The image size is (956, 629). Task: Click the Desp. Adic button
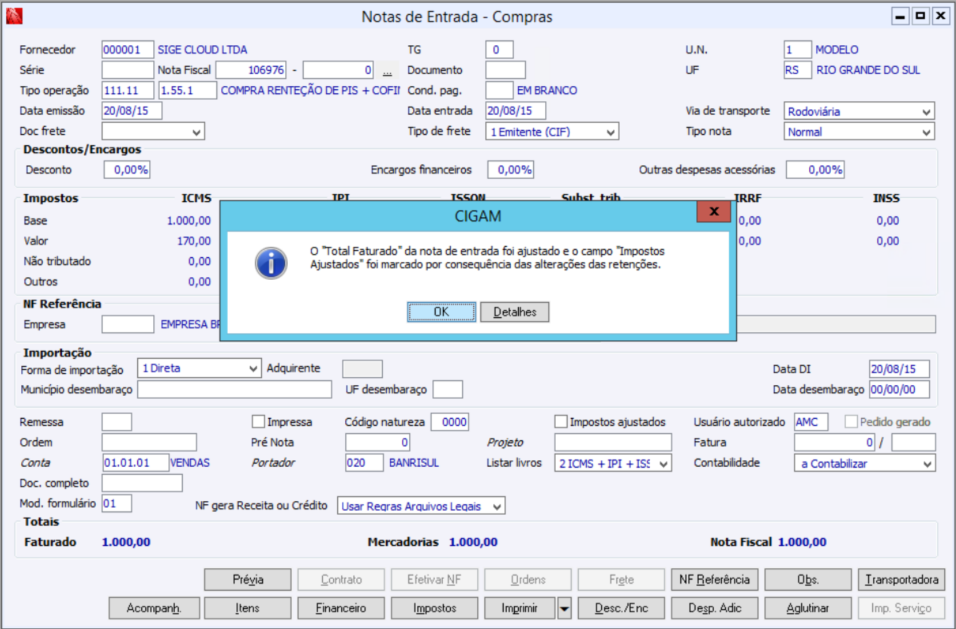(715, 608)
